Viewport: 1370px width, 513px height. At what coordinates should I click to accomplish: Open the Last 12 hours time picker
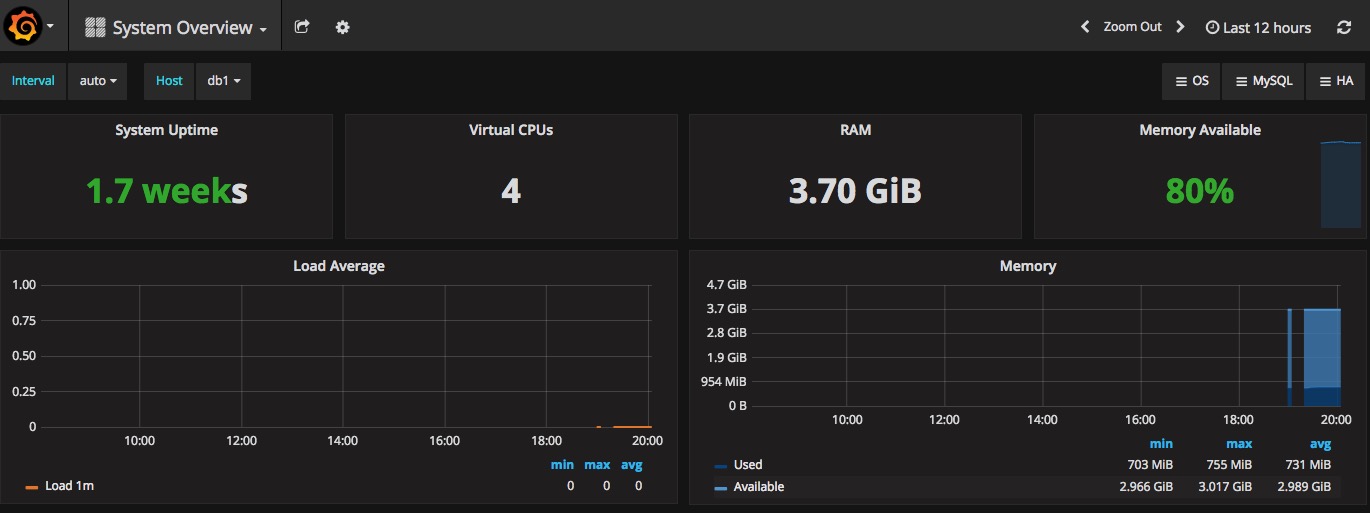click(1258, 28)
